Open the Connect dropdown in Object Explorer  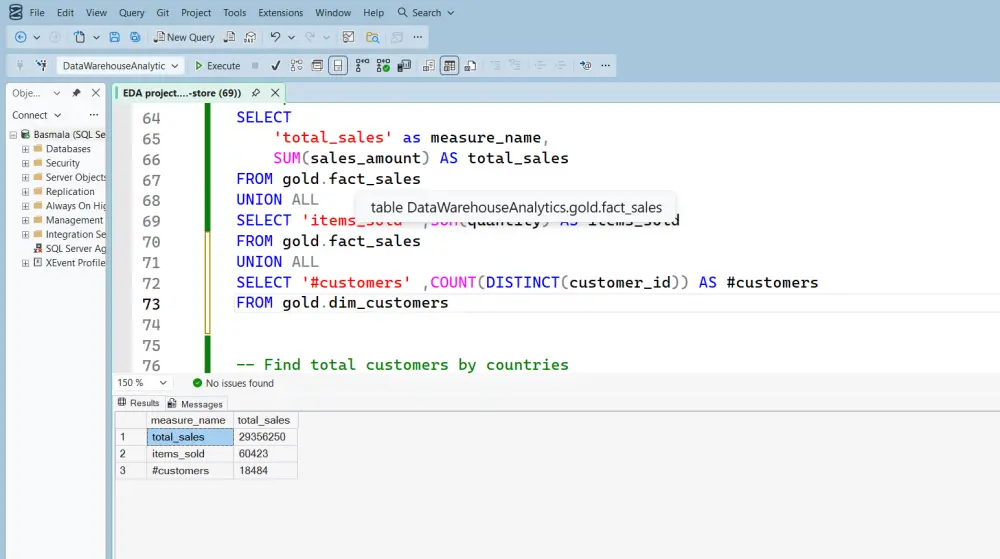[36, 115]
